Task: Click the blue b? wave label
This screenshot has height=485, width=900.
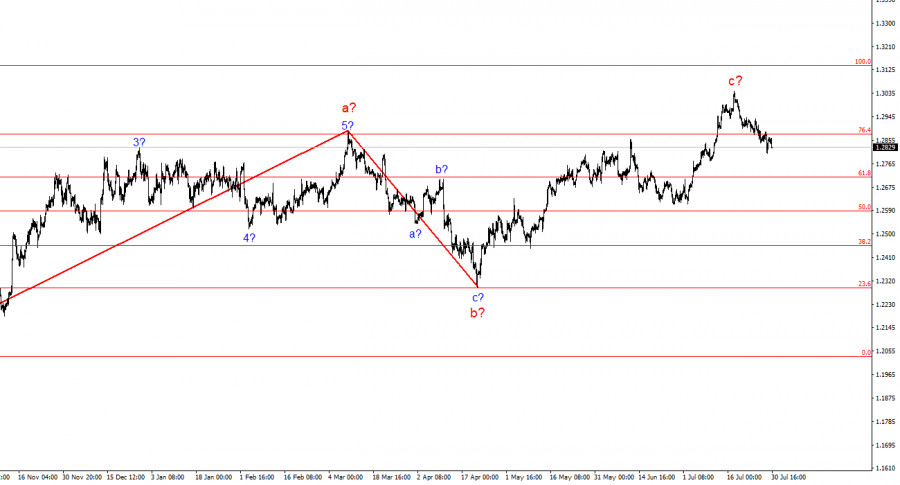Action: [441, 169]
